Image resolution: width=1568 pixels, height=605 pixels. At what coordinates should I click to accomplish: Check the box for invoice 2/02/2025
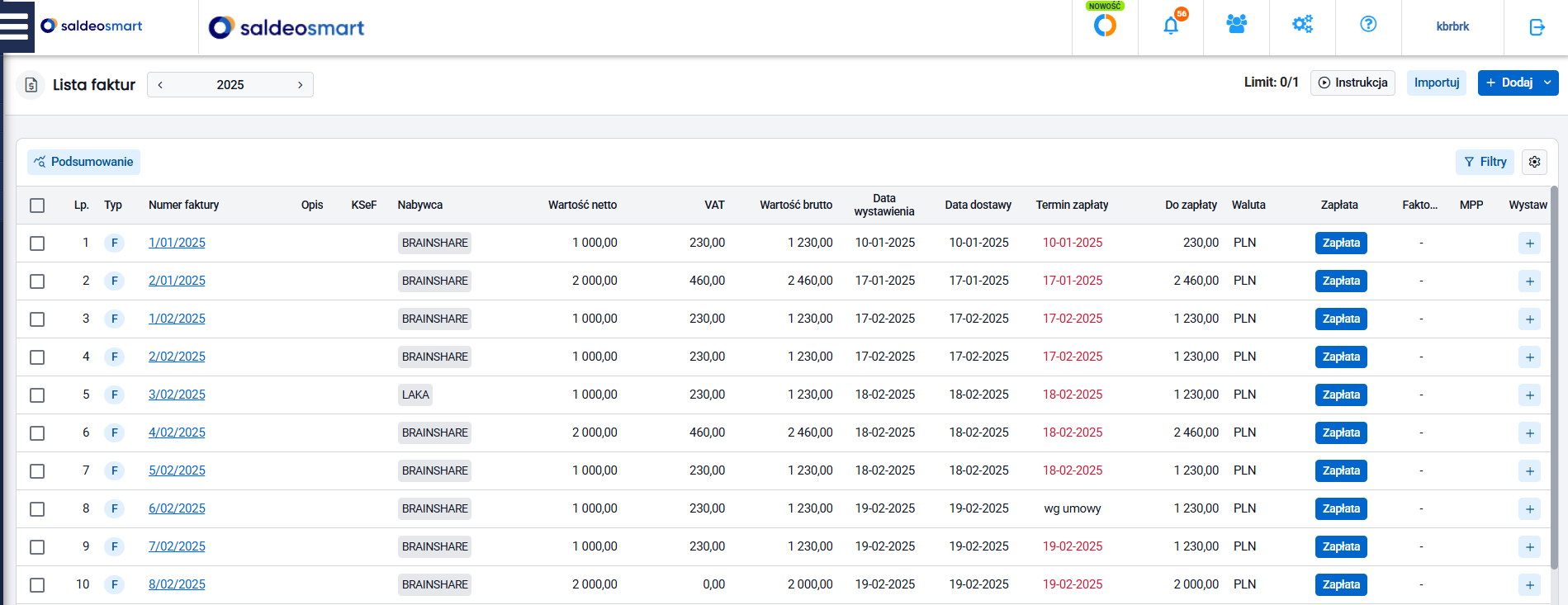tap(37, 357)
